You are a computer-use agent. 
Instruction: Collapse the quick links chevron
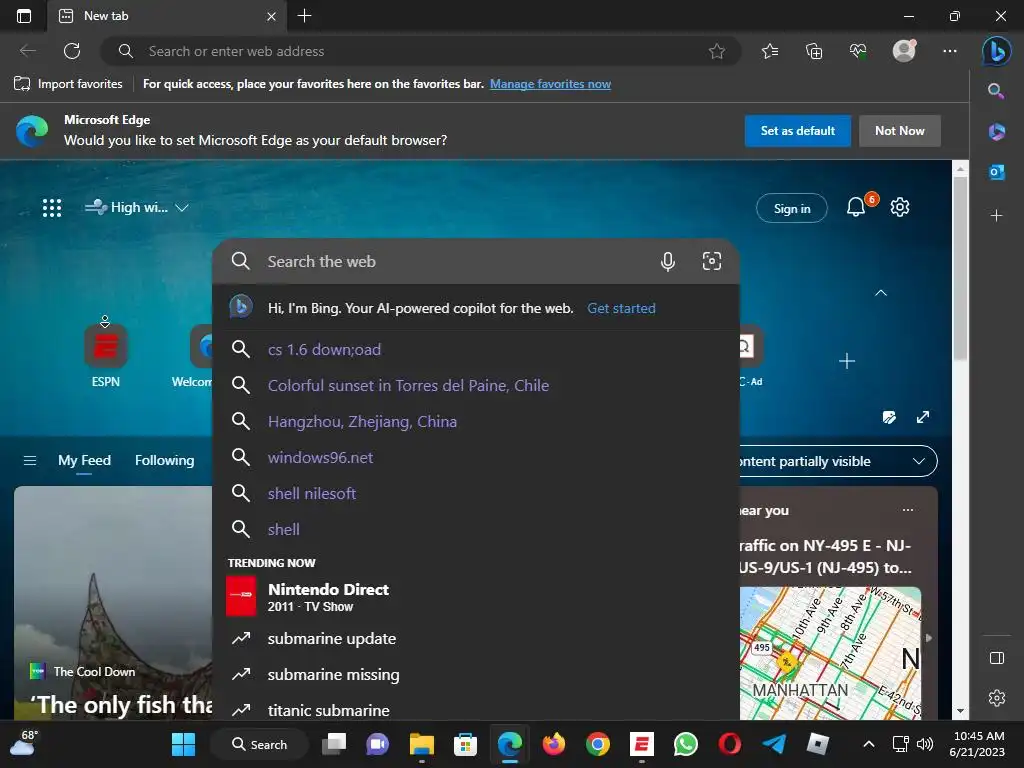click(880, 293)
